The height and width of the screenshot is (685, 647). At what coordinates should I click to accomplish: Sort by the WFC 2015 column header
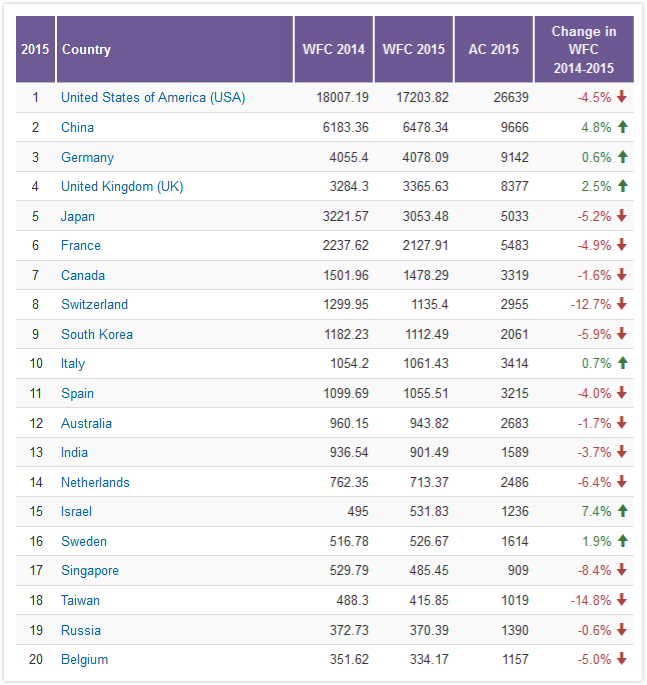413,49
